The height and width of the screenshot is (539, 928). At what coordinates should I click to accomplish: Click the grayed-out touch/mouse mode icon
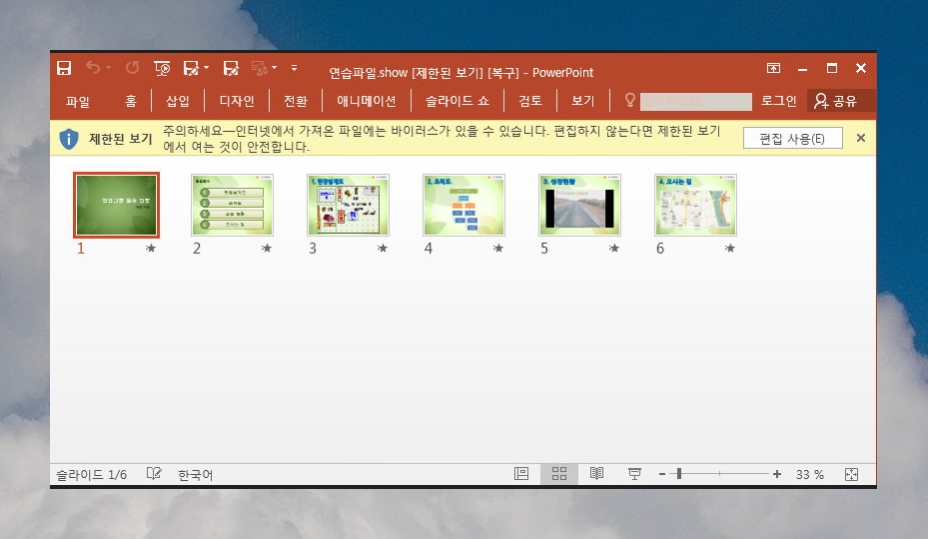(x=260, y=68)
